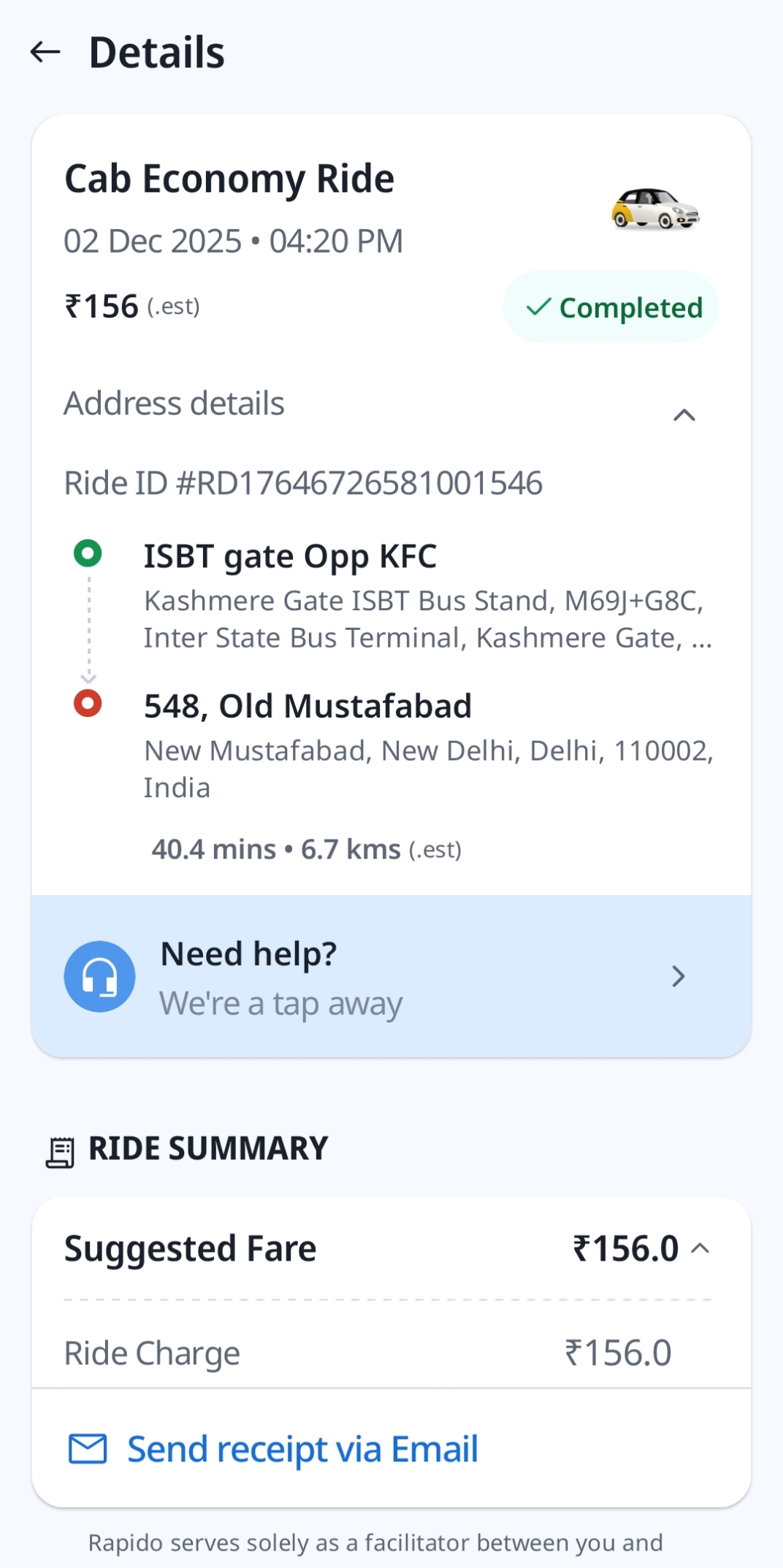The width and height of the screenshot is (783, 1568).
Task: Tap the green pickup location marker
Action: [88, 553]
